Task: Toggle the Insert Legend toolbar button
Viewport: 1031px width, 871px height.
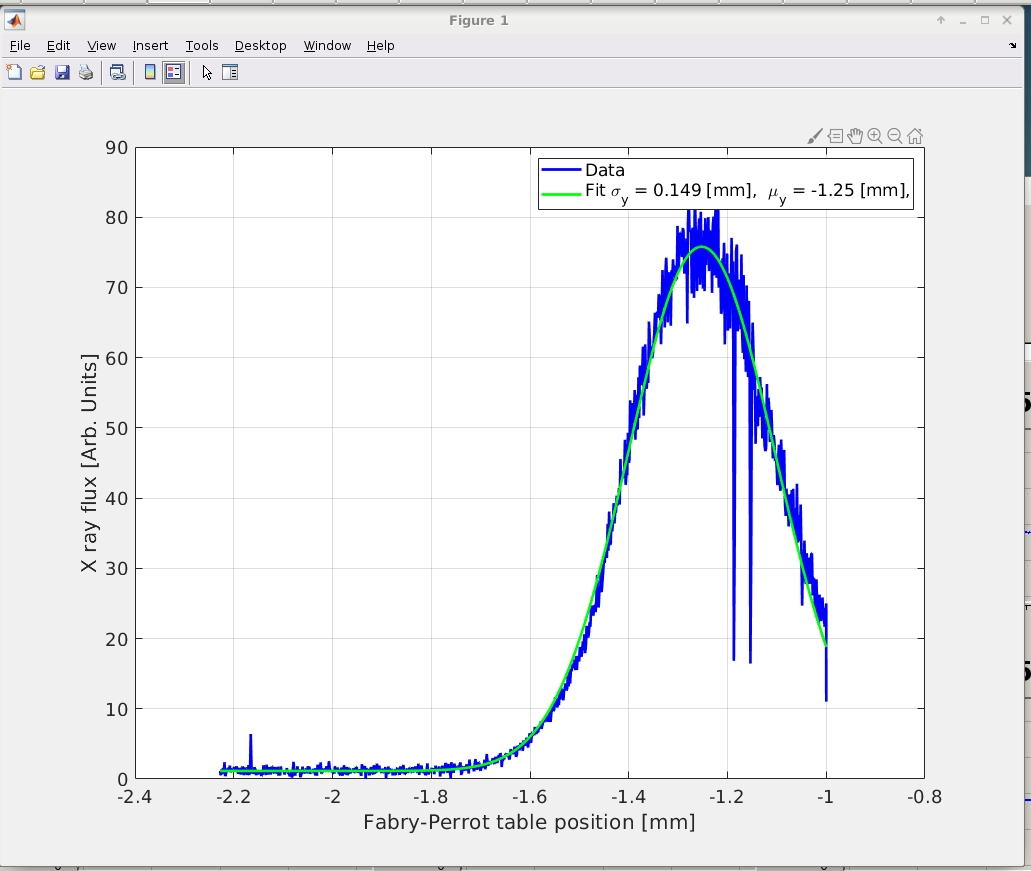Action: (174, 72)
